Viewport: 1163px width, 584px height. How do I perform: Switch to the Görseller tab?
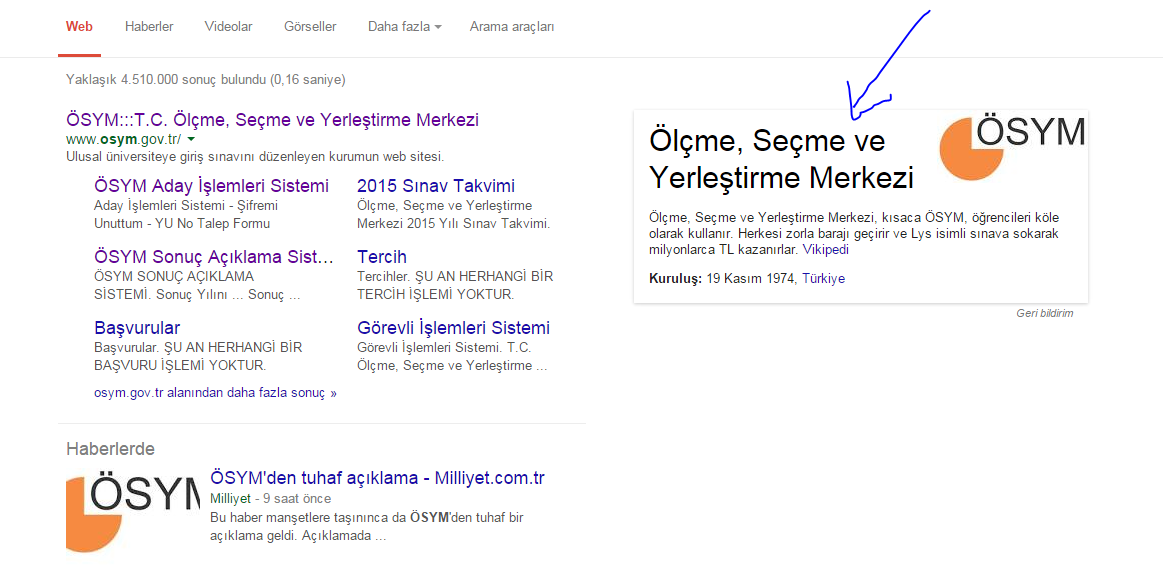coord(310,27)
